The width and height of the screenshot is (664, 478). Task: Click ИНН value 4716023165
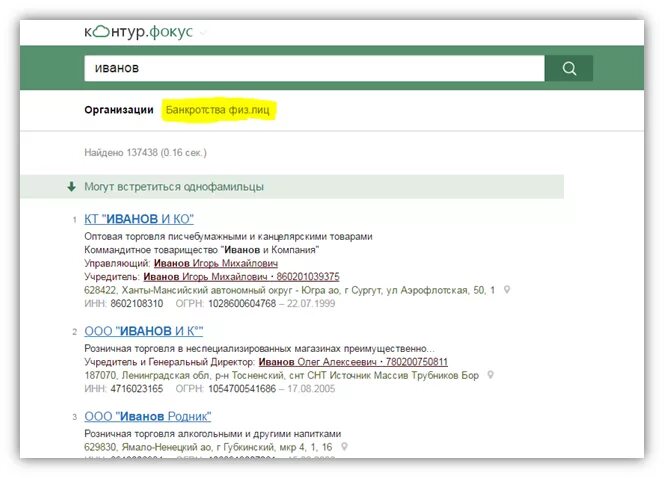point(137,389)
